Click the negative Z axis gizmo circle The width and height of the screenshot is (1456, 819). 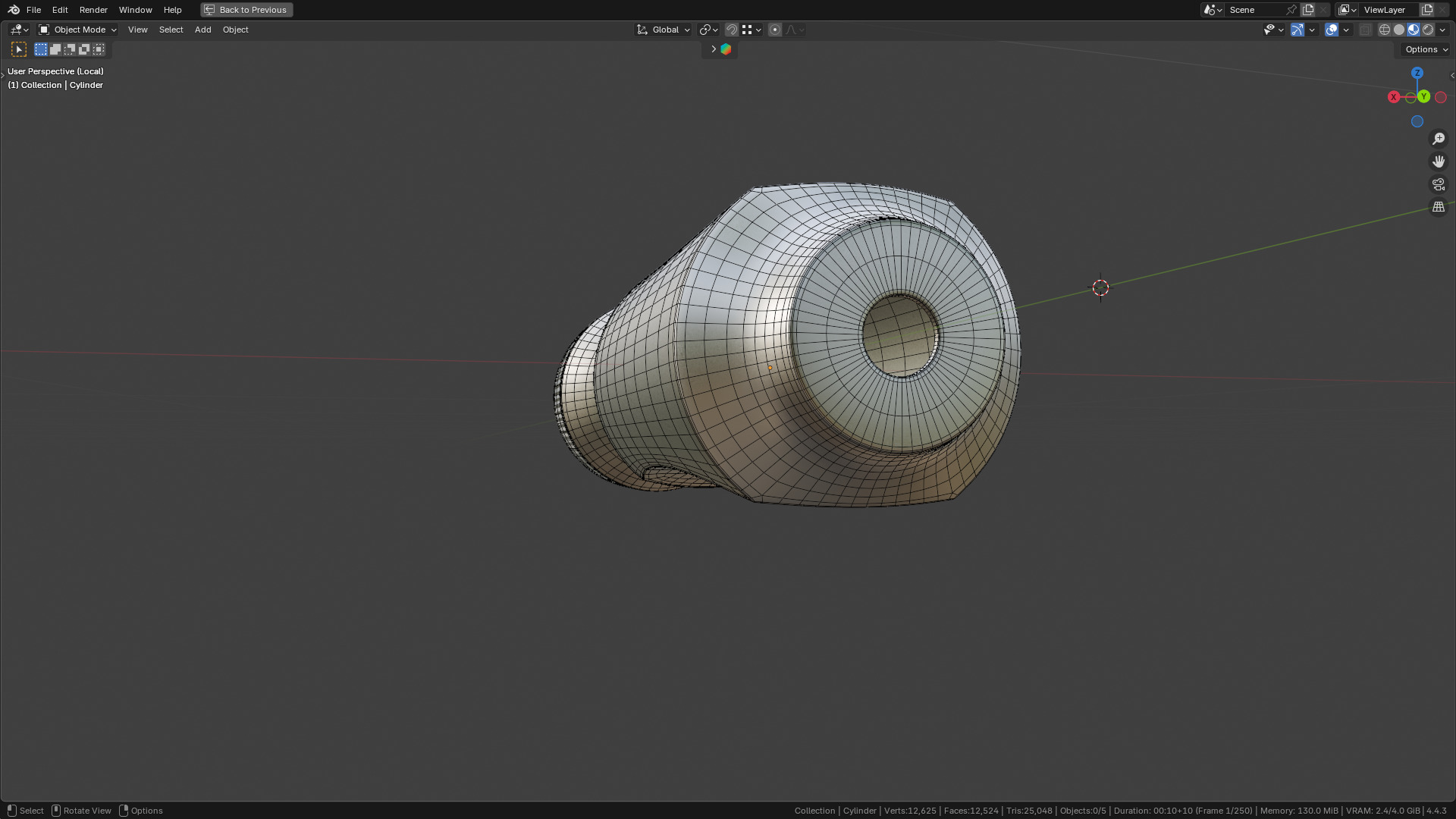pos(1417,121)
